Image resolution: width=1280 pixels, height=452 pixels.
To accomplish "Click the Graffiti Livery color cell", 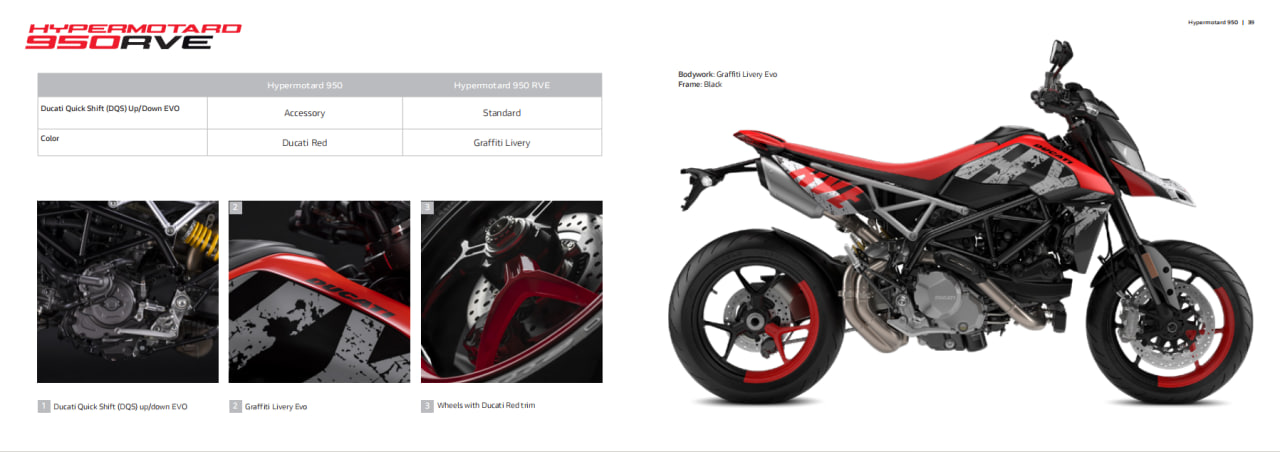I will click(x=502, y=143).
